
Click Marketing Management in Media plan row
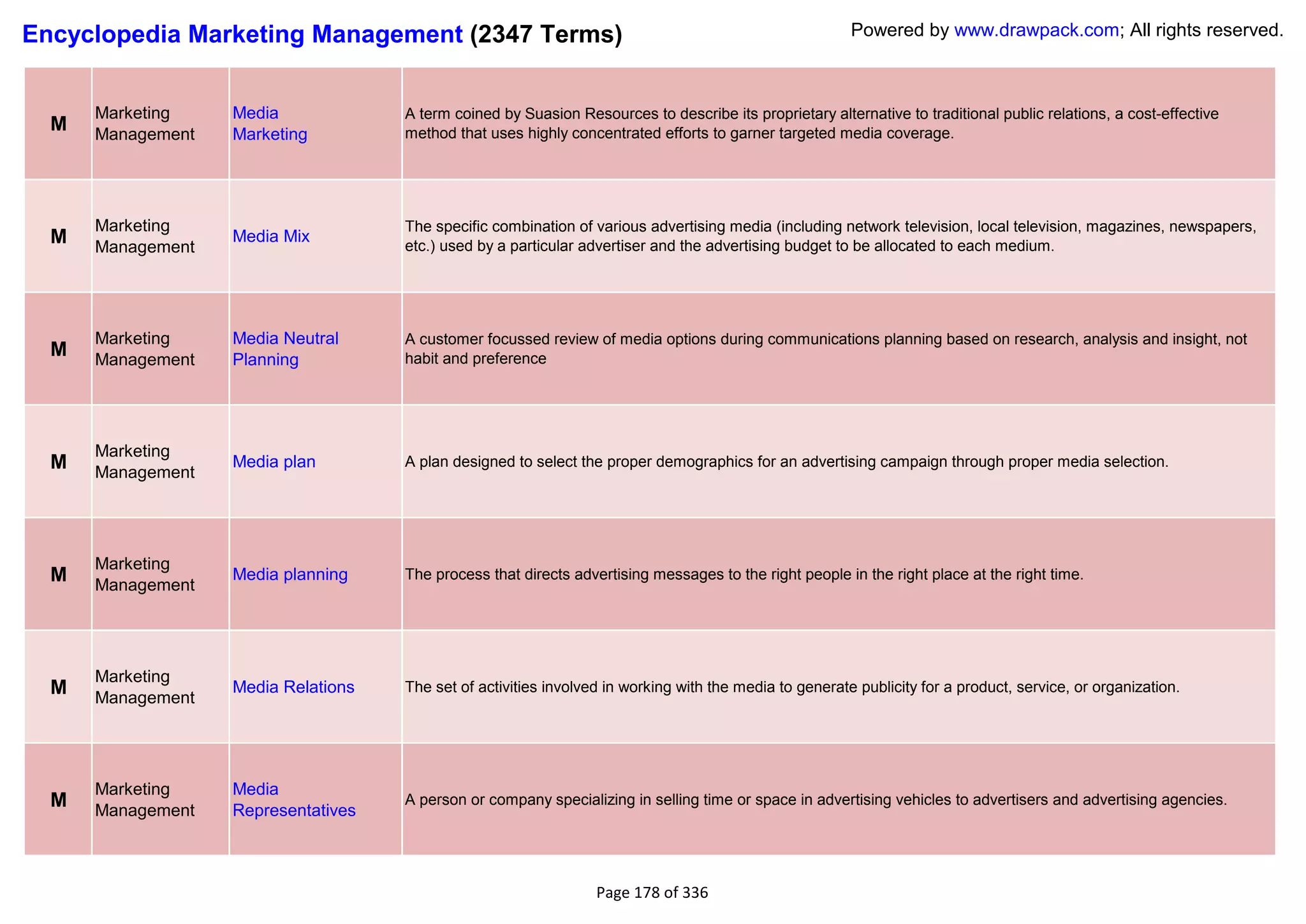pyautogui.click(x=145, y=462)
